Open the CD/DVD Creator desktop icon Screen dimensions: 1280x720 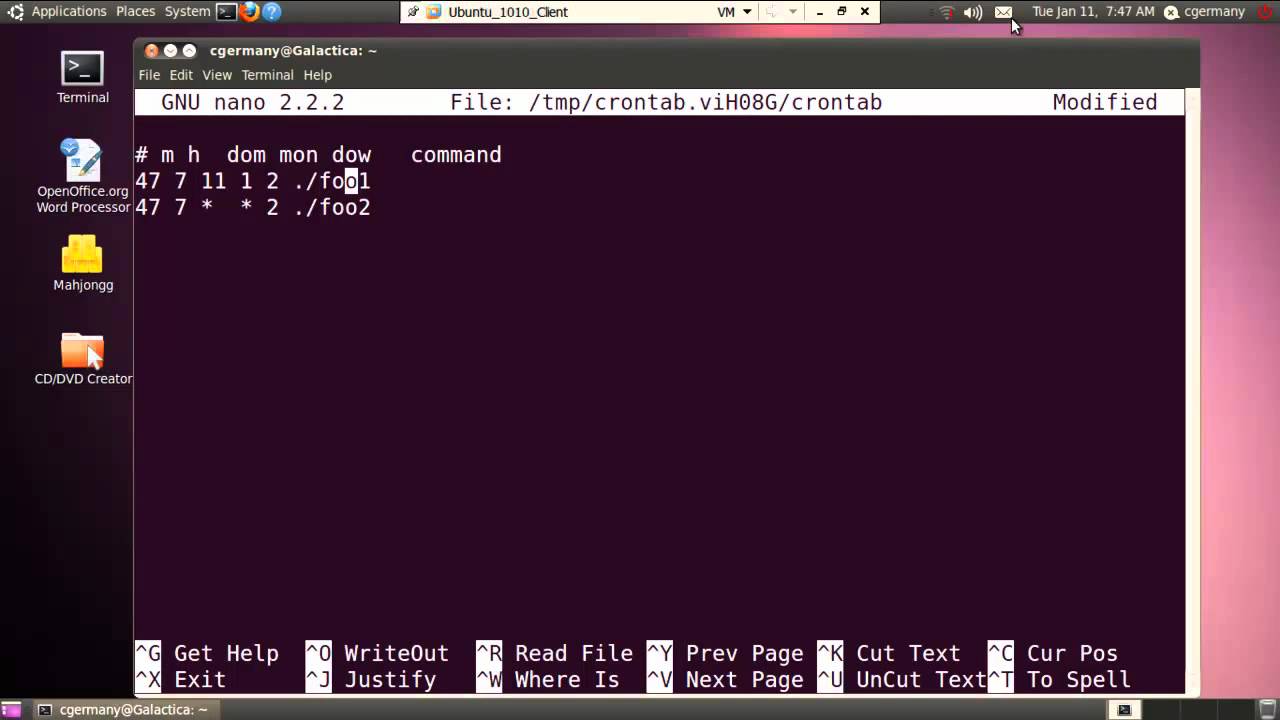82,359
